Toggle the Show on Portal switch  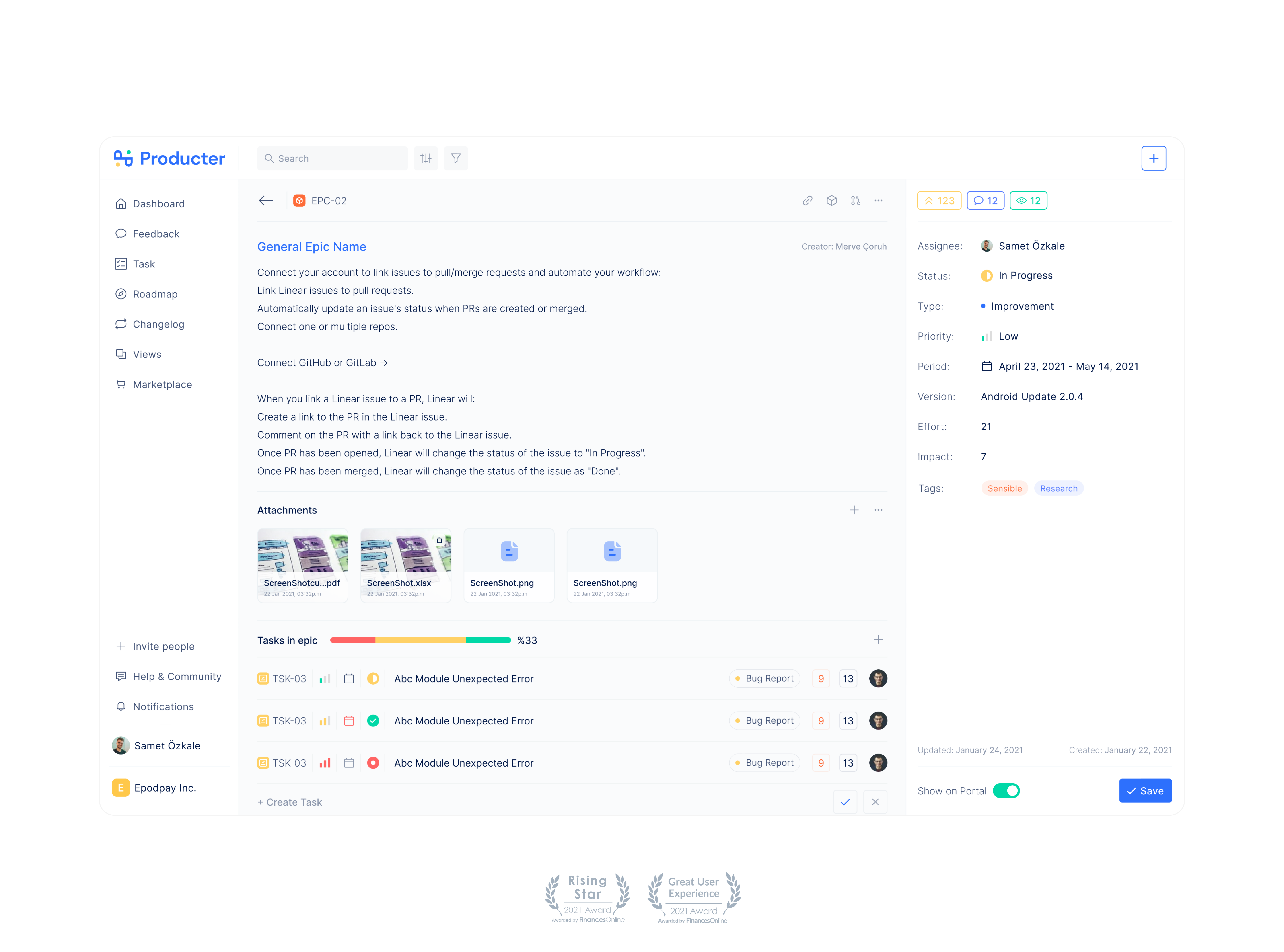pos(1006,791)
